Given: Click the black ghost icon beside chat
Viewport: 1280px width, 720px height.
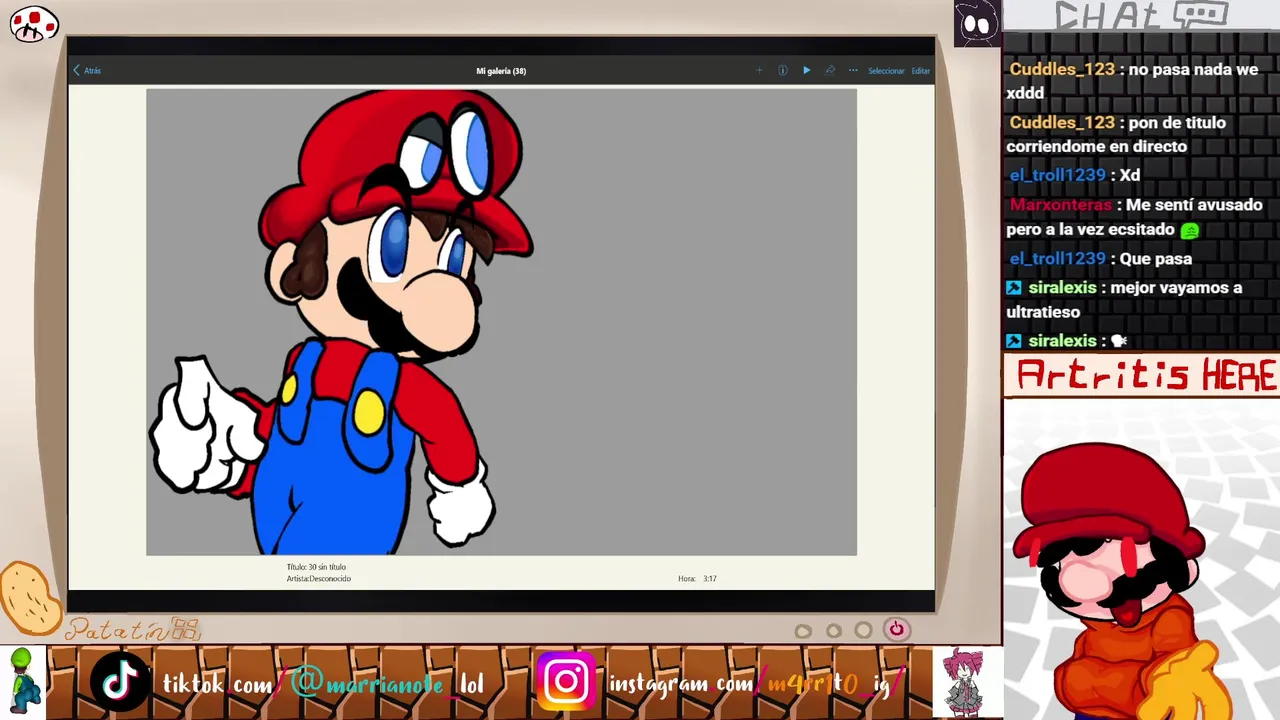Looking at the screenshot, I should [977, 24].
